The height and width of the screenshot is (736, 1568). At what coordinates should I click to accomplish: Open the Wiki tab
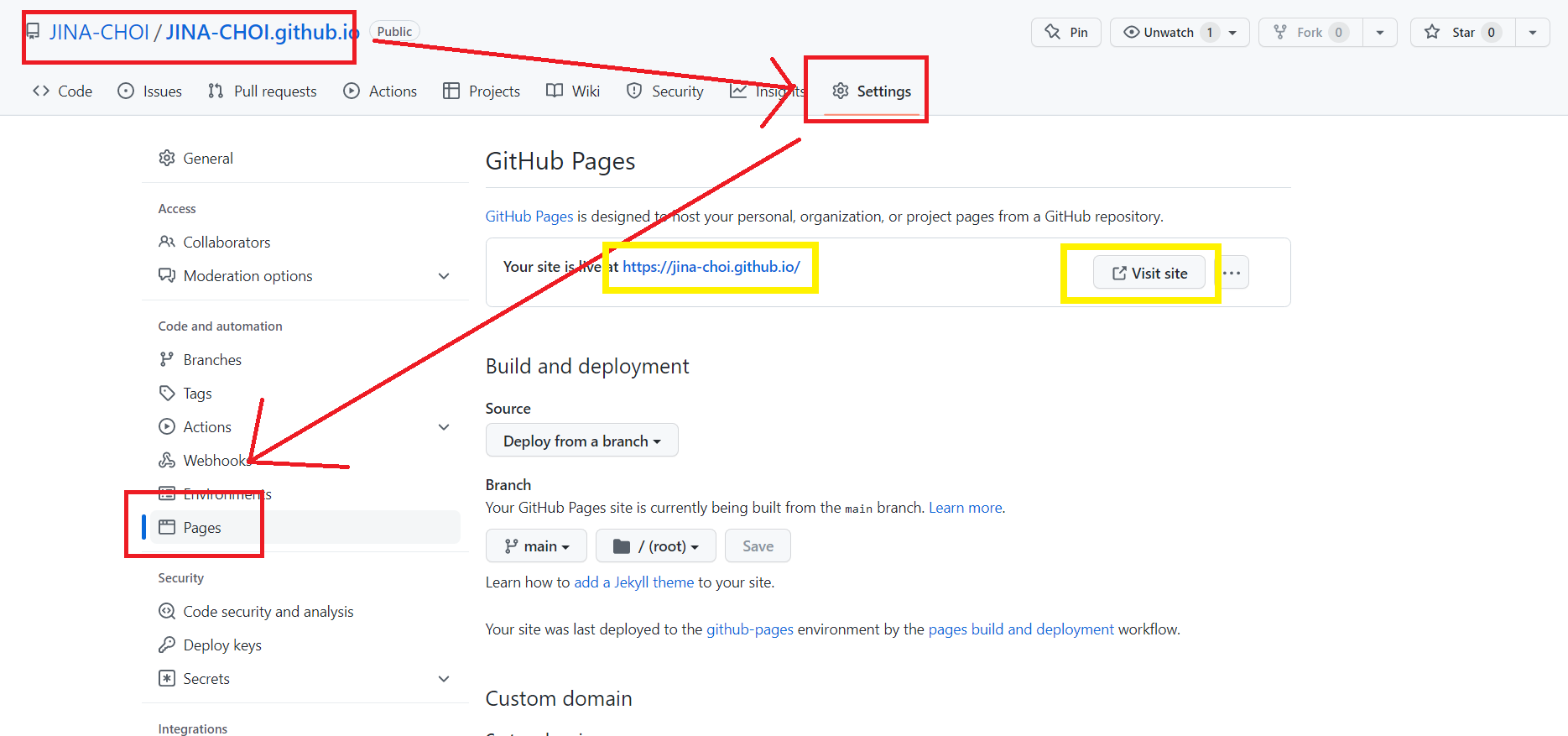[x=573, y=91]
